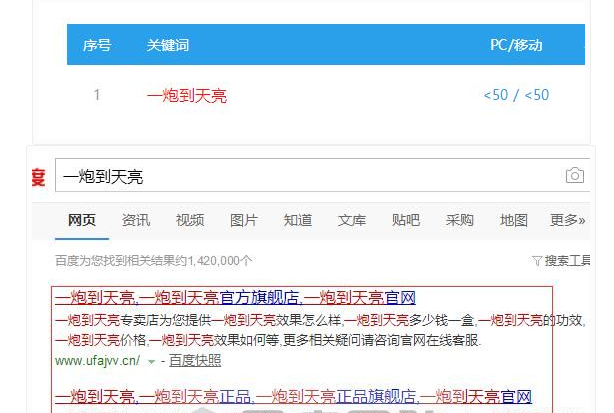
Task: Click the <50 / <50 value
Action: point(516,95)
